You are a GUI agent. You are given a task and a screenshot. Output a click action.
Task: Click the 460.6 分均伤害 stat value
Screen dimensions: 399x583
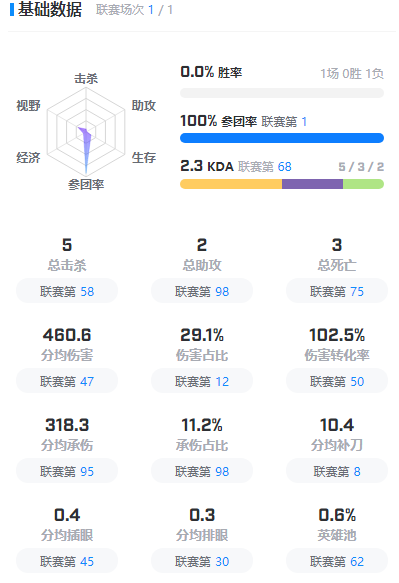[x=67, y=335]
